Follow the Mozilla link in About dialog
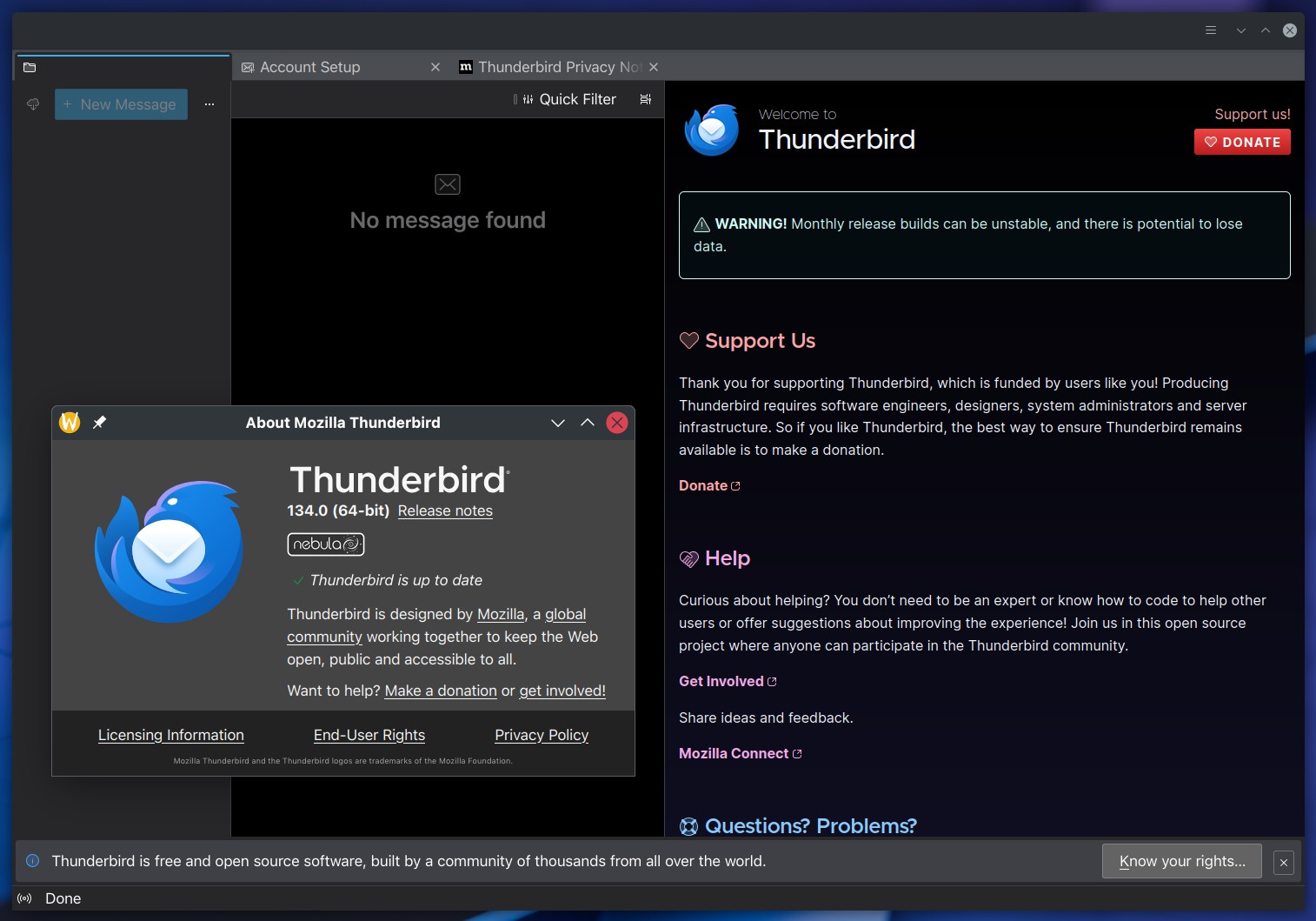Screen dimensions: 1316x921 501,614
